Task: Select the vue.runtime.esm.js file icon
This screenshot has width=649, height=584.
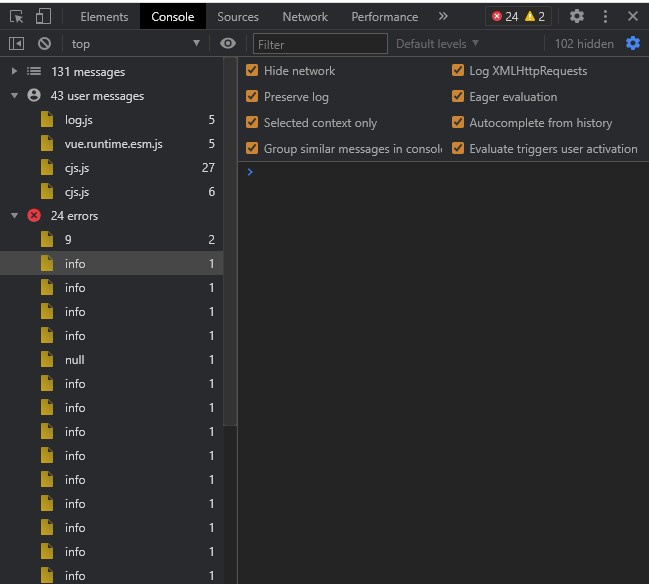Action: click(x=47, y=144)
